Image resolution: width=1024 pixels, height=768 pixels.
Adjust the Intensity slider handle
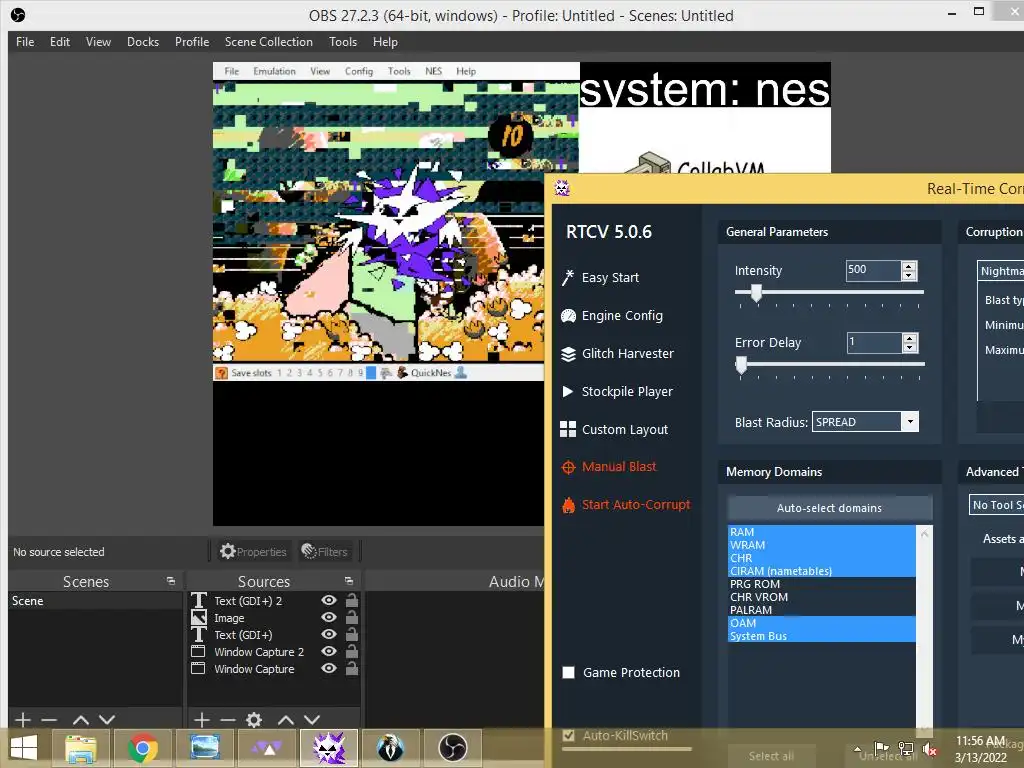click(756, 293)
